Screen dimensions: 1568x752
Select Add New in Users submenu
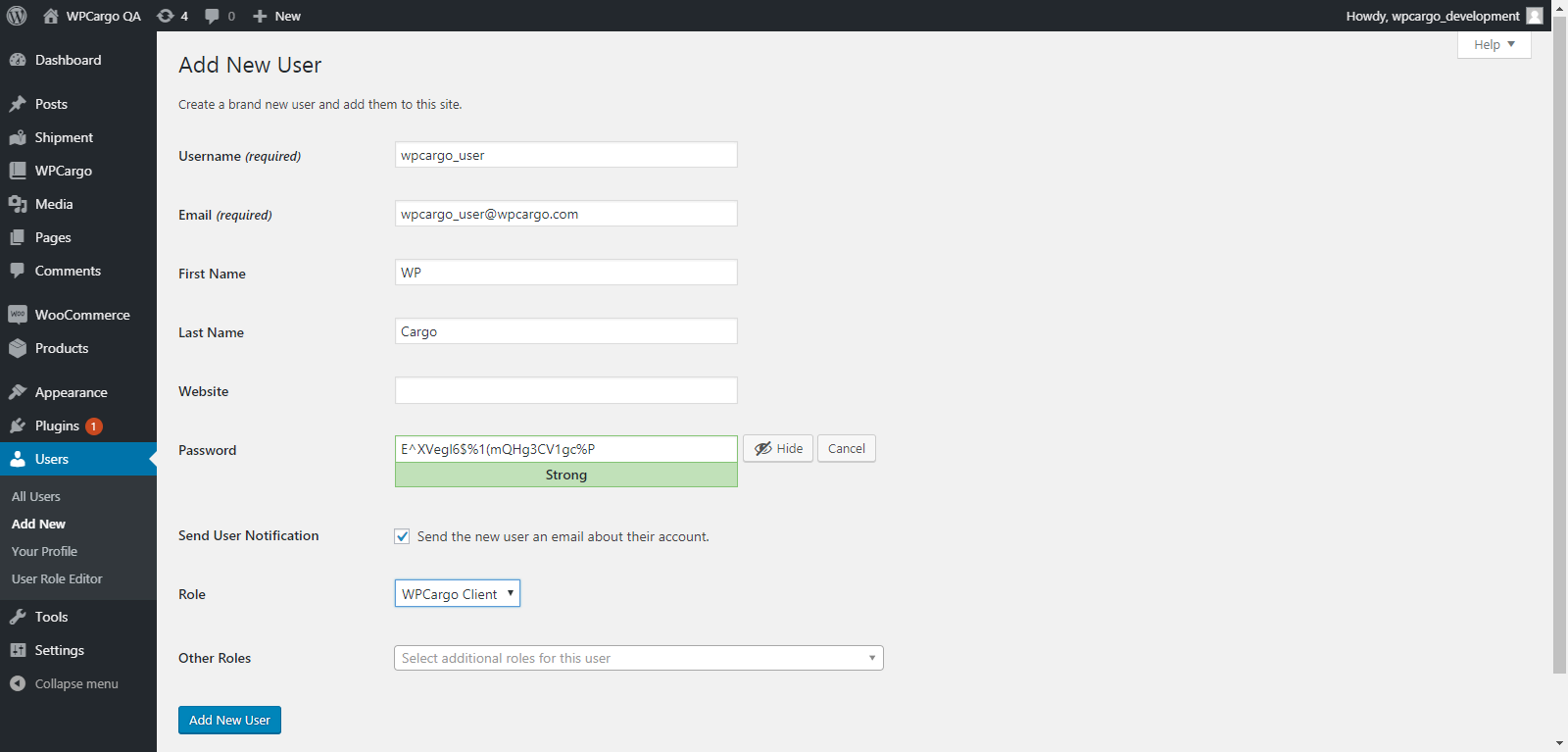[x=38, y=524]
